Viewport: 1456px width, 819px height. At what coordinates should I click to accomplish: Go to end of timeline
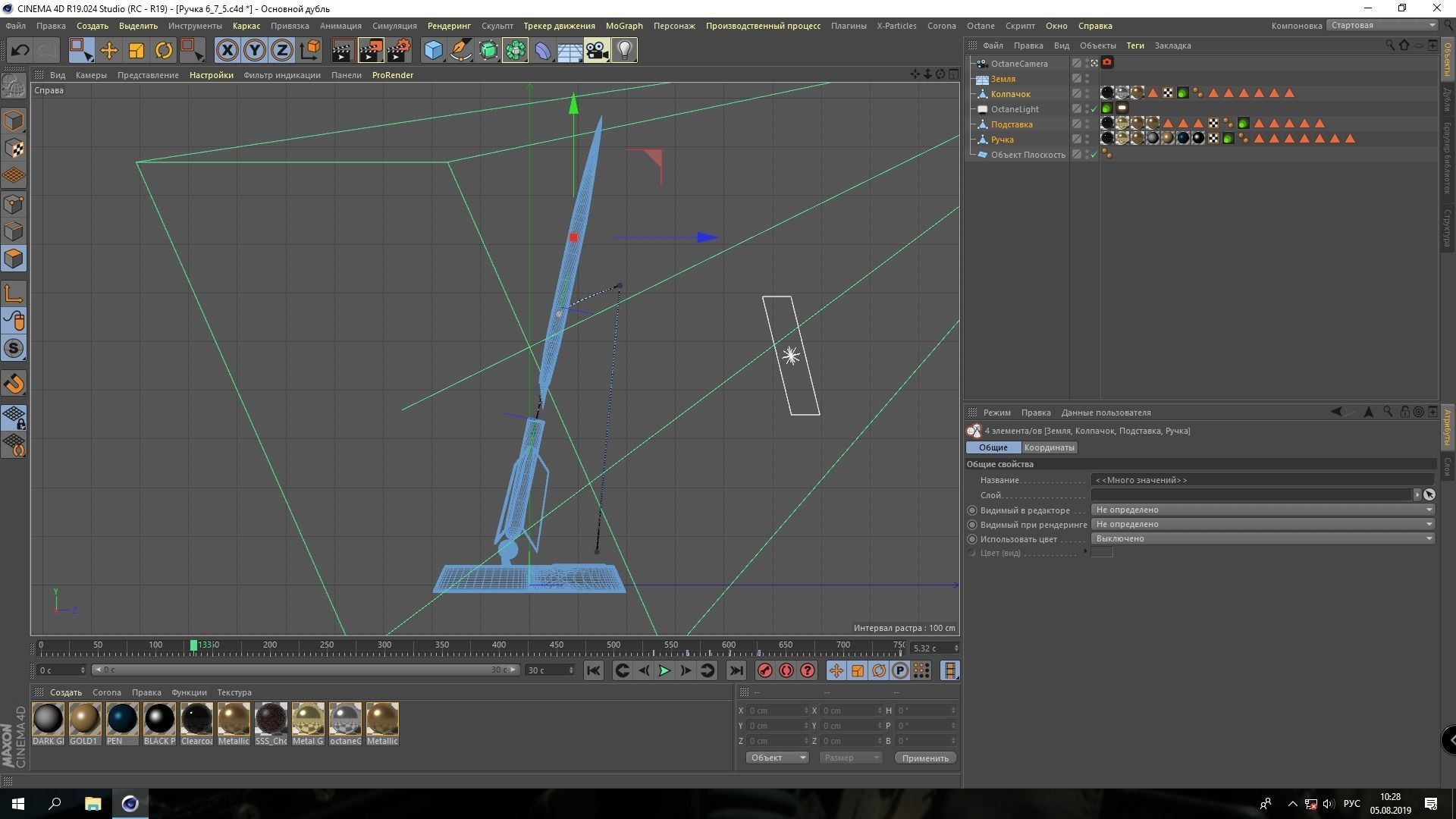(736, 670)
